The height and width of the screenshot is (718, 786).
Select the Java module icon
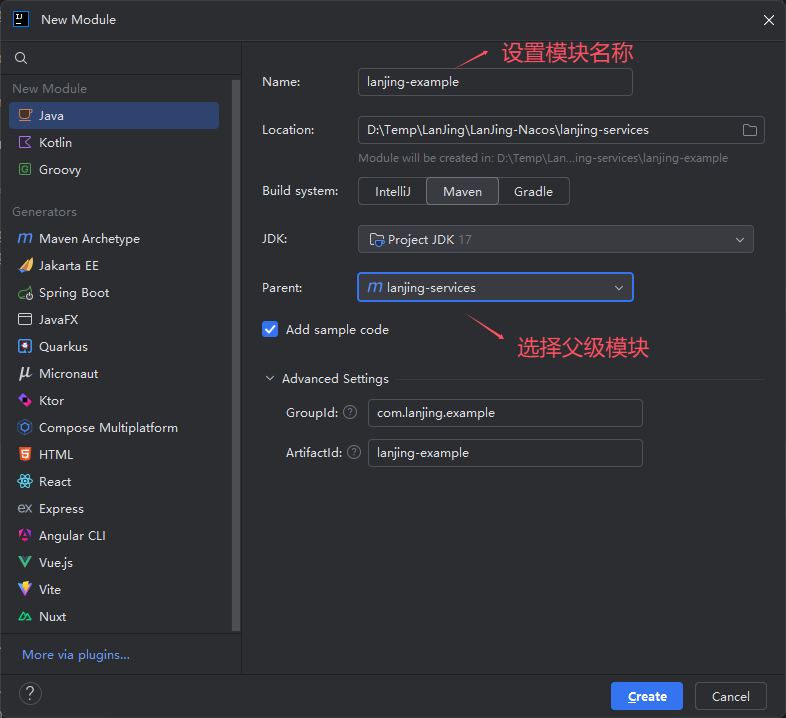click(x=25, y=115)
